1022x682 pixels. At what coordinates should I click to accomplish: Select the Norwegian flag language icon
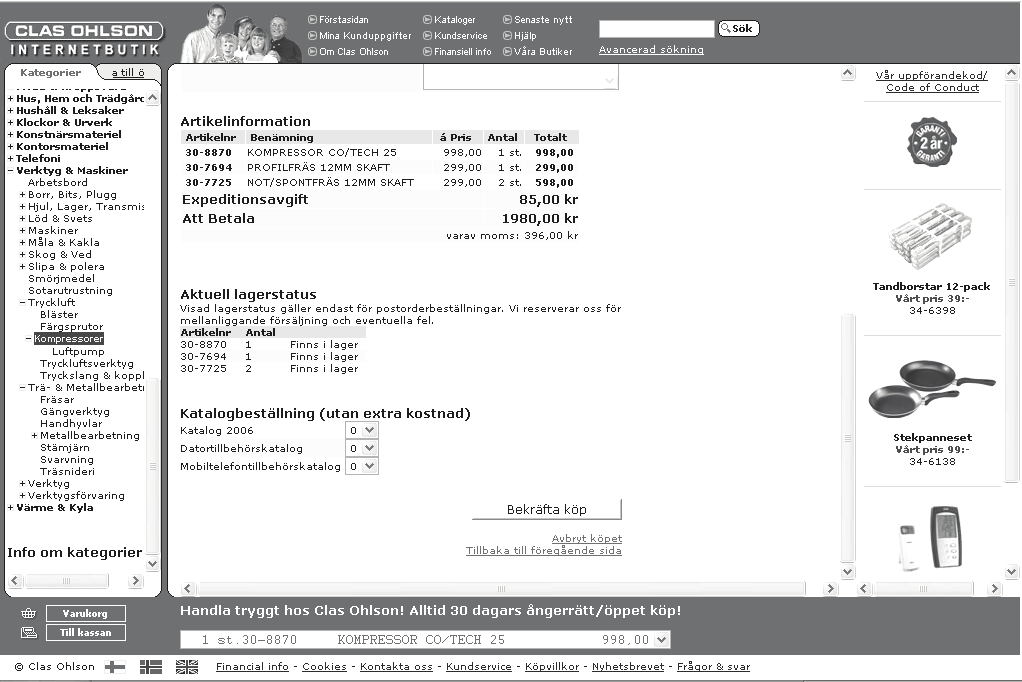click(x=151, y=667)
